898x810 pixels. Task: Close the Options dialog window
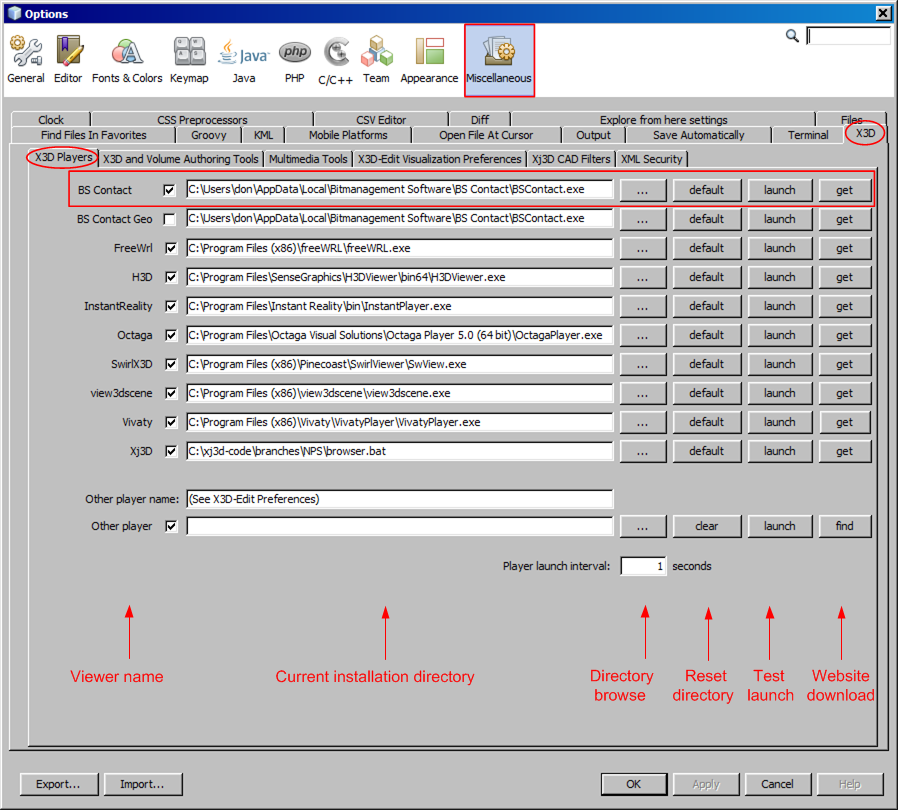coord(884,13)
